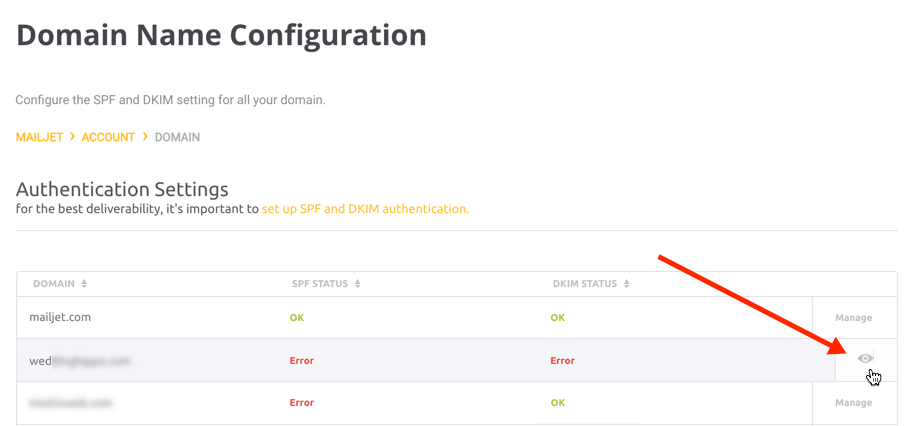915x426 pixels.
Task: Click the DKIM STATUS column header label
Action: click(585, 284)
